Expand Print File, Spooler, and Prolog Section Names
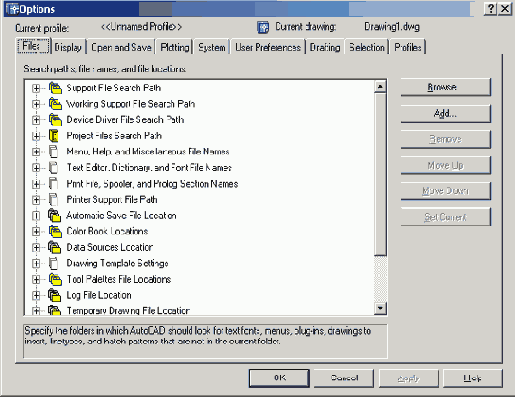 tap(36, 184)
